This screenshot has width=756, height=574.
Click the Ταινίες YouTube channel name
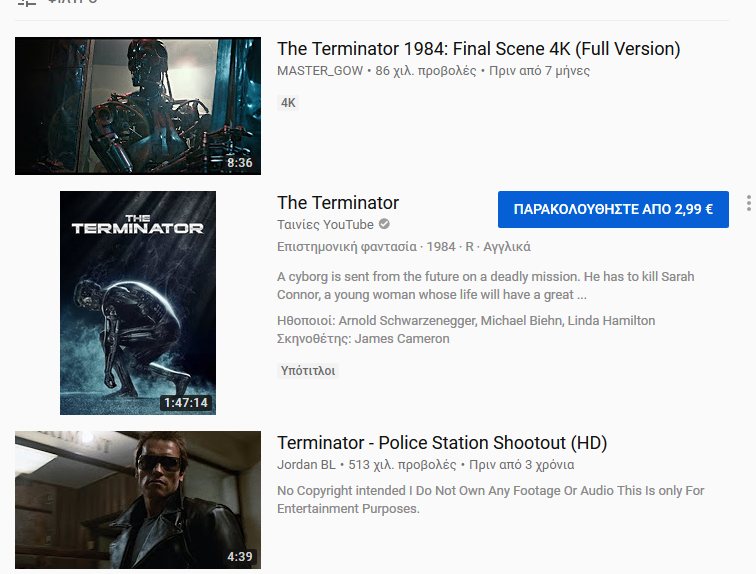[325, 225]
